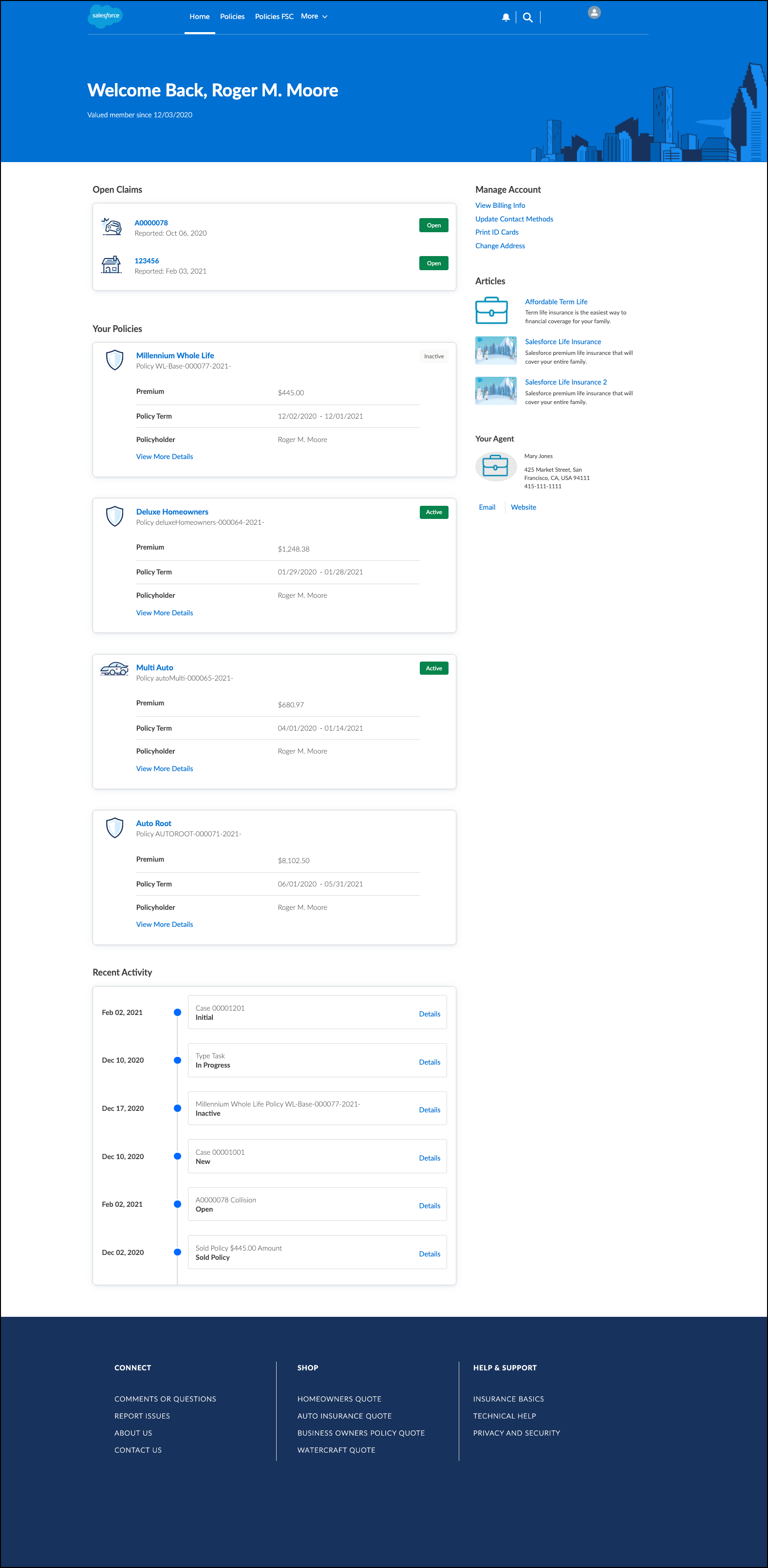Screen dimensions: 768x1568
Task: View More Details for Multi Auto
Action: pyautogui.click(x=165, y=769)
